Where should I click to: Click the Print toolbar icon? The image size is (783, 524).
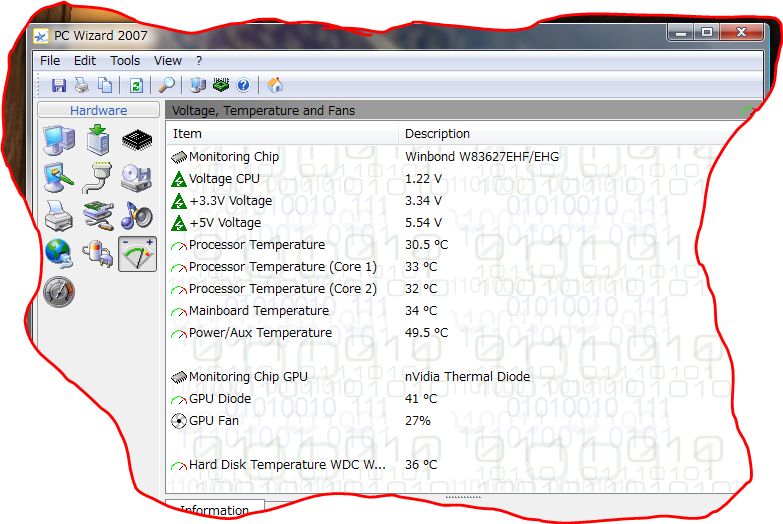point(82,85)
